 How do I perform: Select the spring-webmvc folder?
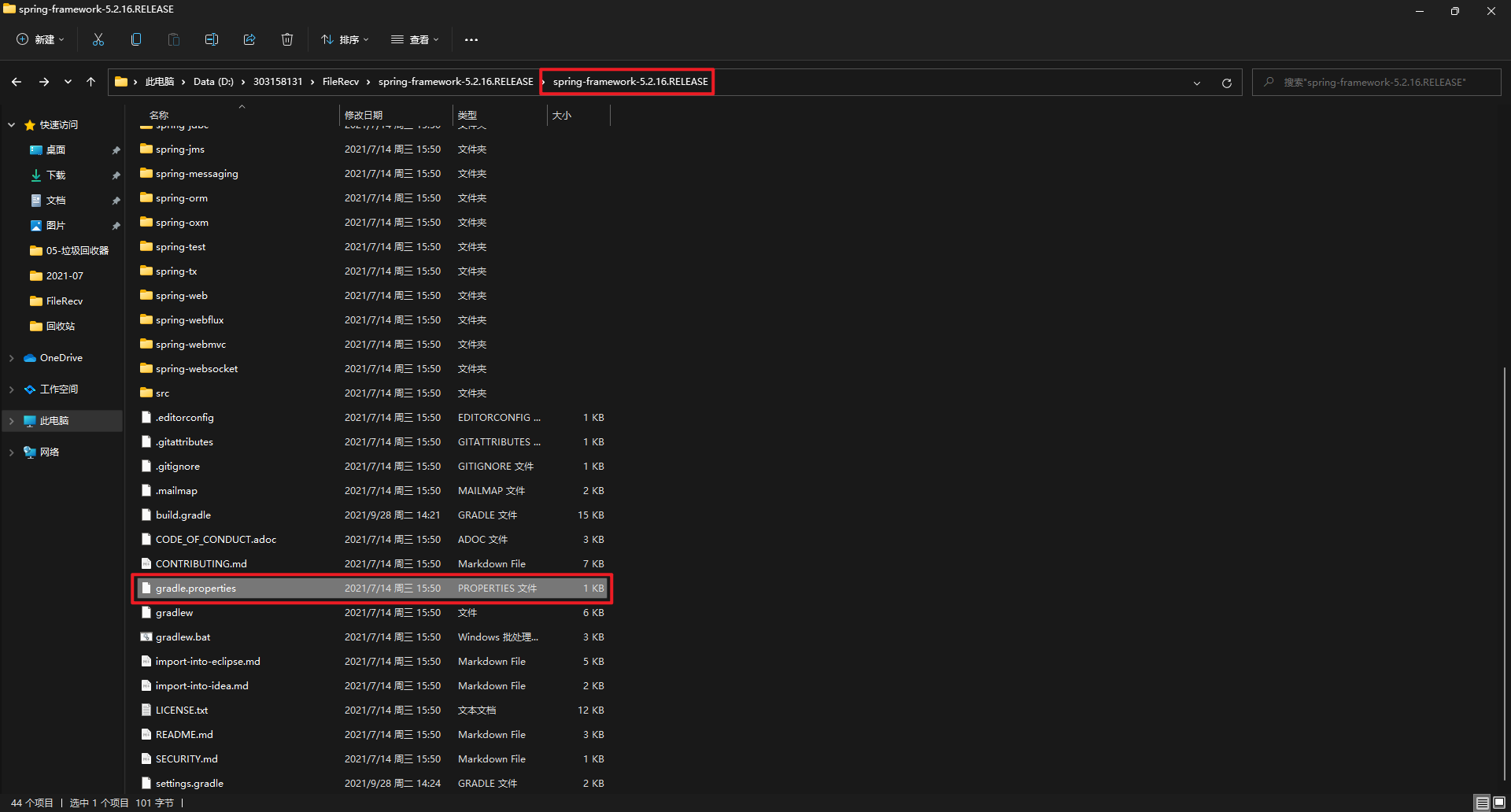[372, 344]
